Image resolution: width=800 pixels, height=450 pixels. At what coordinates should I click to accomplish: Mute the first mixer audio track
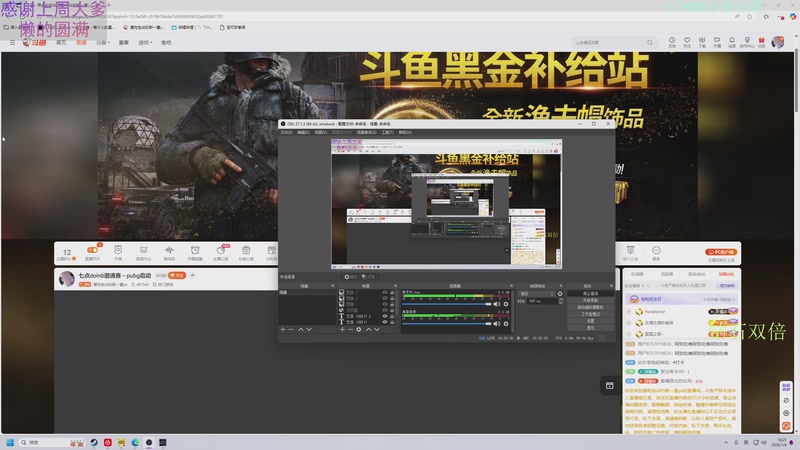[x=496, y=304]
